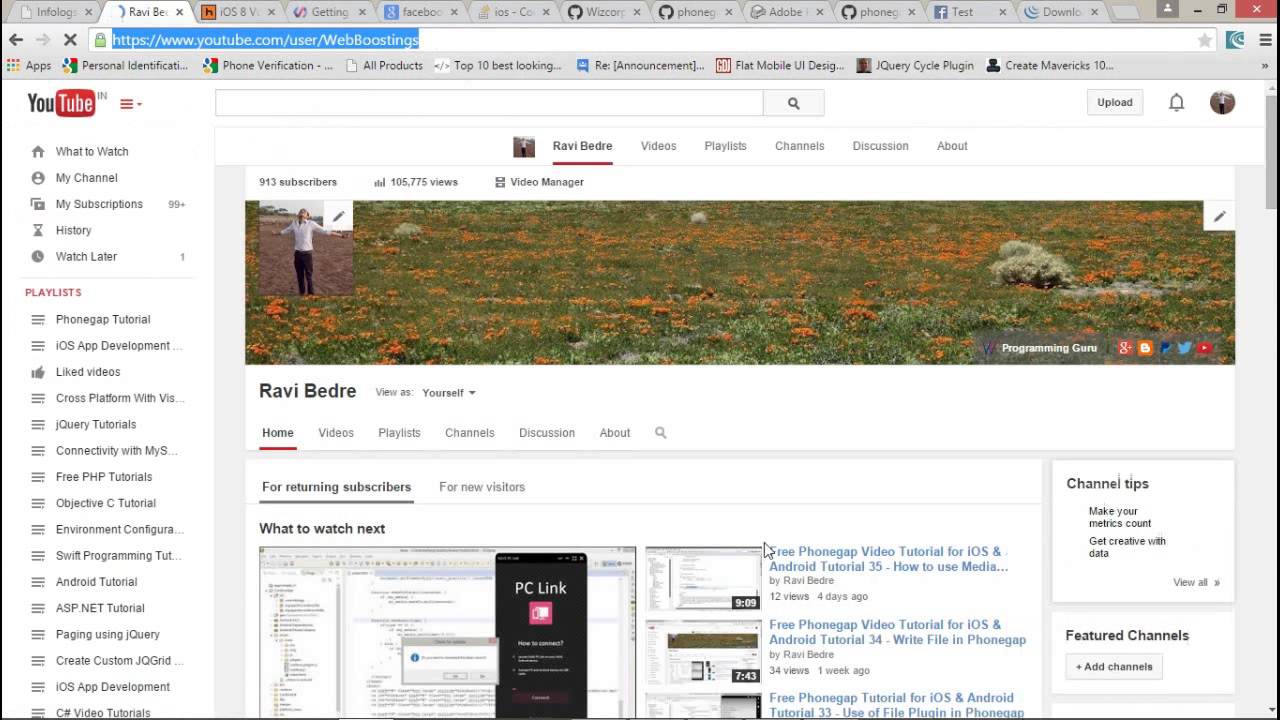Select For returning subscribers tab
The width and height of the screenshot is (1280, 720).
(x=336, y=487)
